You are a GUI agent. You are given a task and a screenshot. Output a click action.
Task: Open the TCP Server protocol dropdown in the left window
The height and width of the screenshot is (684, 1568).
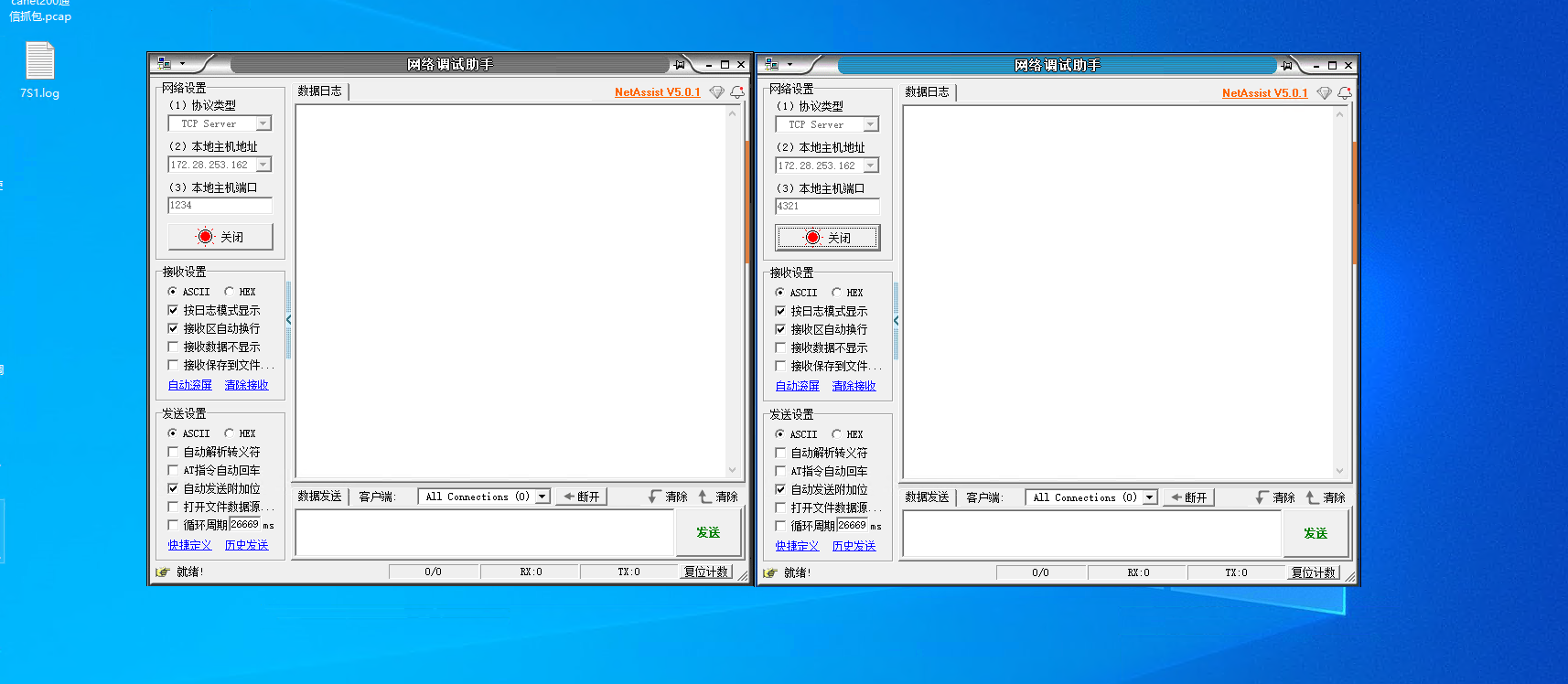[263, 123]
